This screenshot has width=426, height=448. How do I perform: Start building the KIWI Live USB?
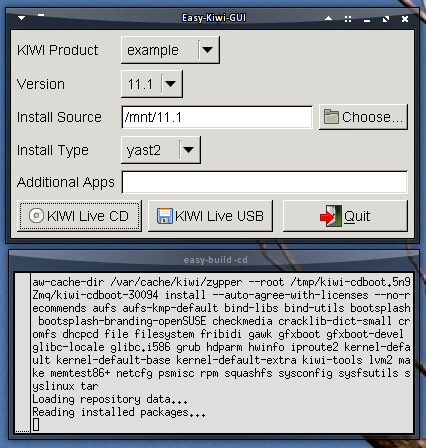210,216
